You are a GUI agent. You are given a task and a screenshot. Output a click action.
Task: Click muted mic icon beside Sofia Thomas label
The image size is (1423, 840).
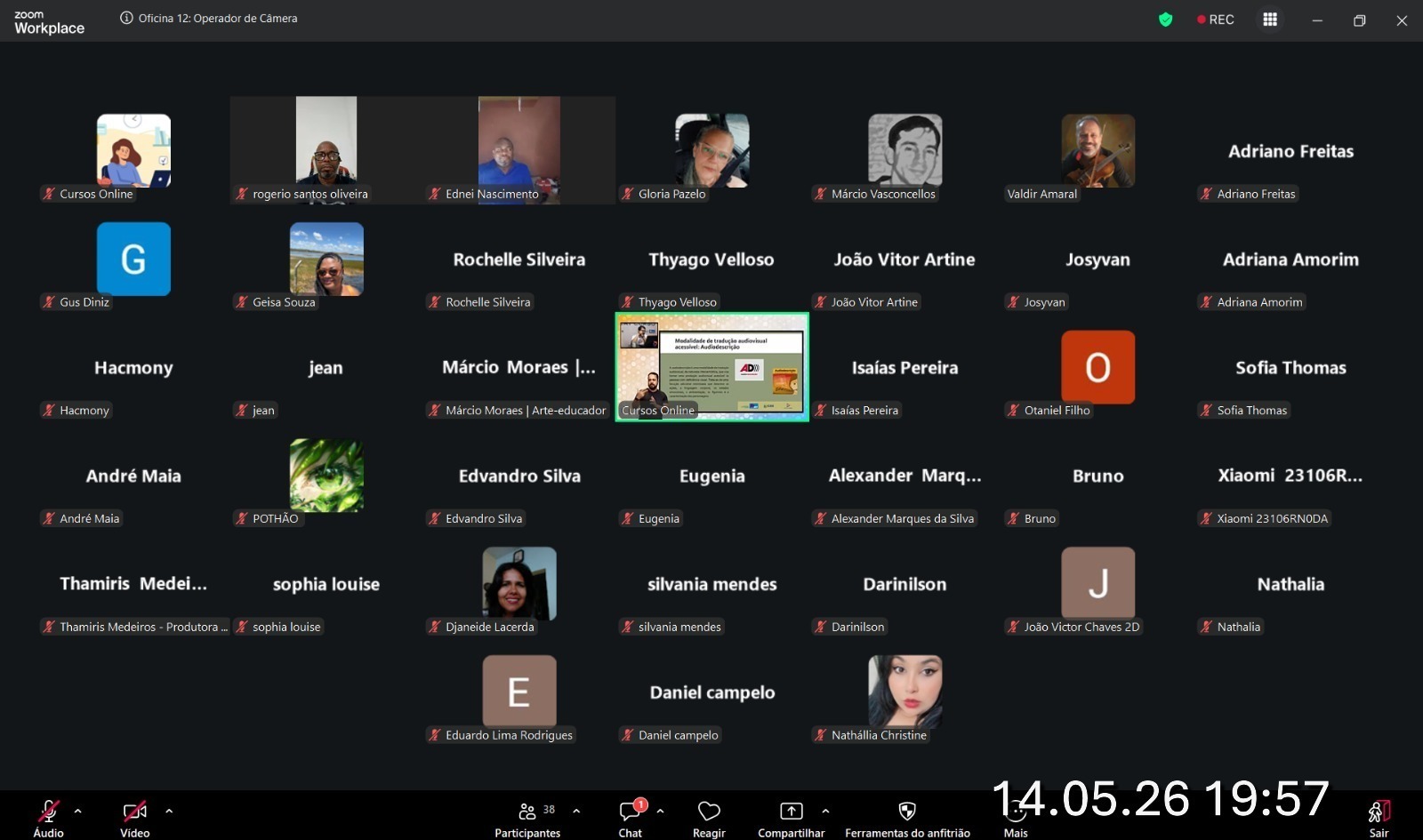(1206, 410)
